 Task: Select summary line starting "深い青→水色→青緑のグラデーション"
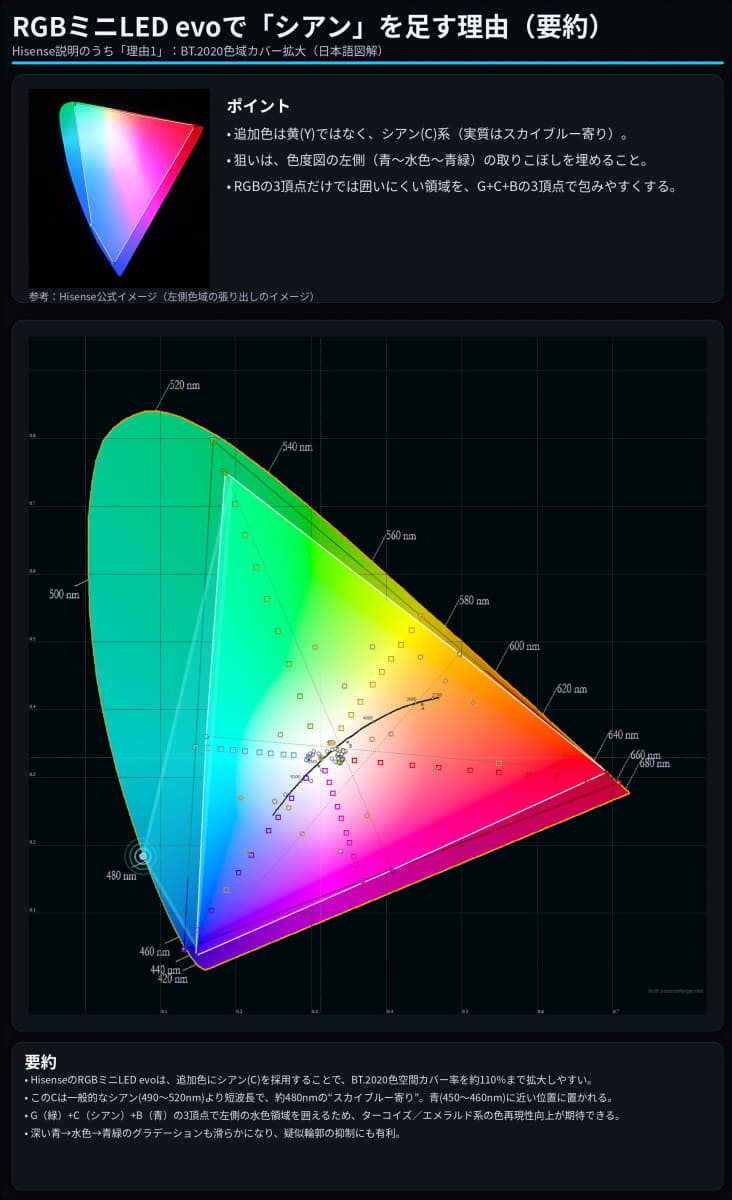212,1134
